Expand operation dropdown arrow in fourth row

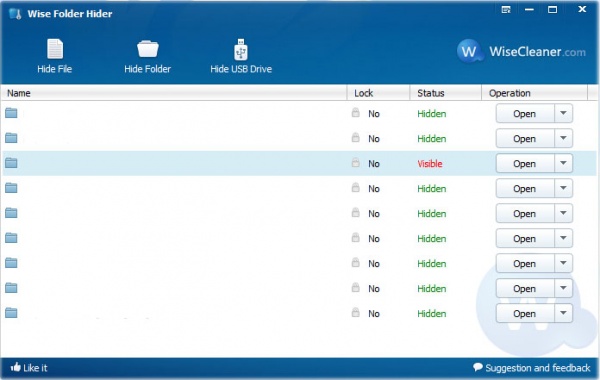[x=563, y=189]
